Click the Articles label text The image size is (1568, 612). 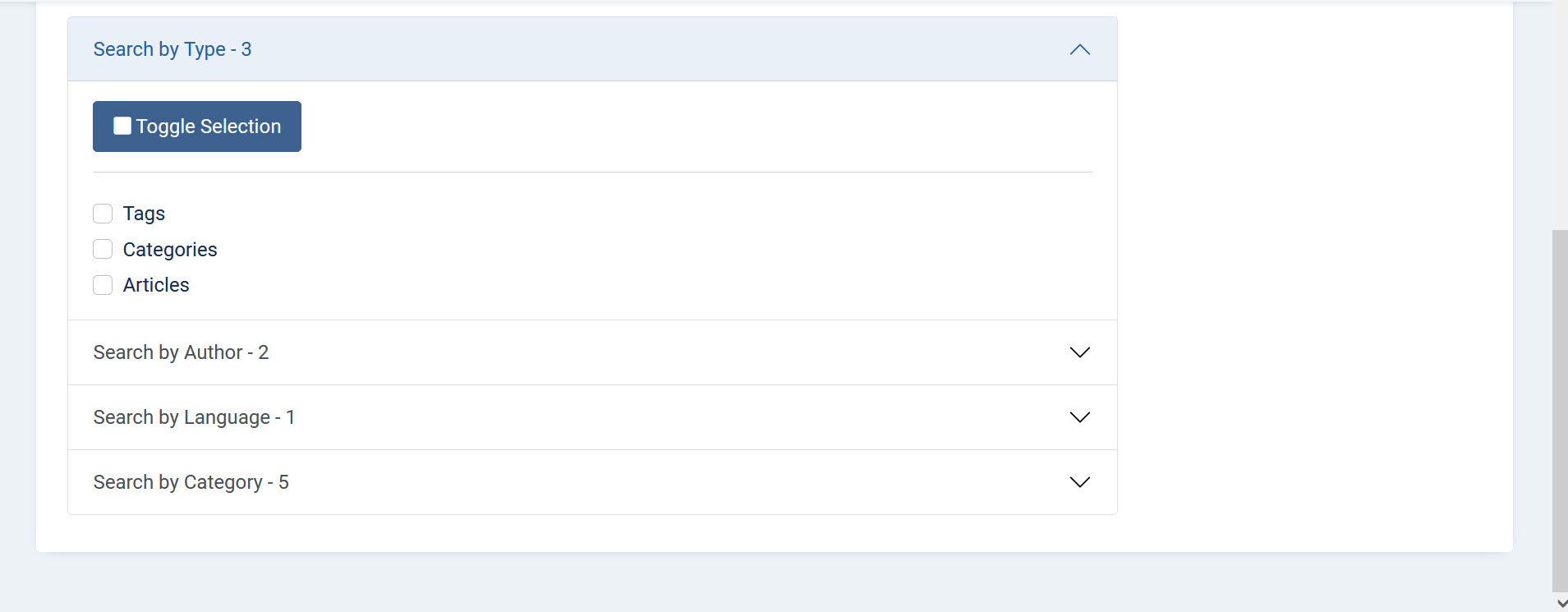point(156,285)
